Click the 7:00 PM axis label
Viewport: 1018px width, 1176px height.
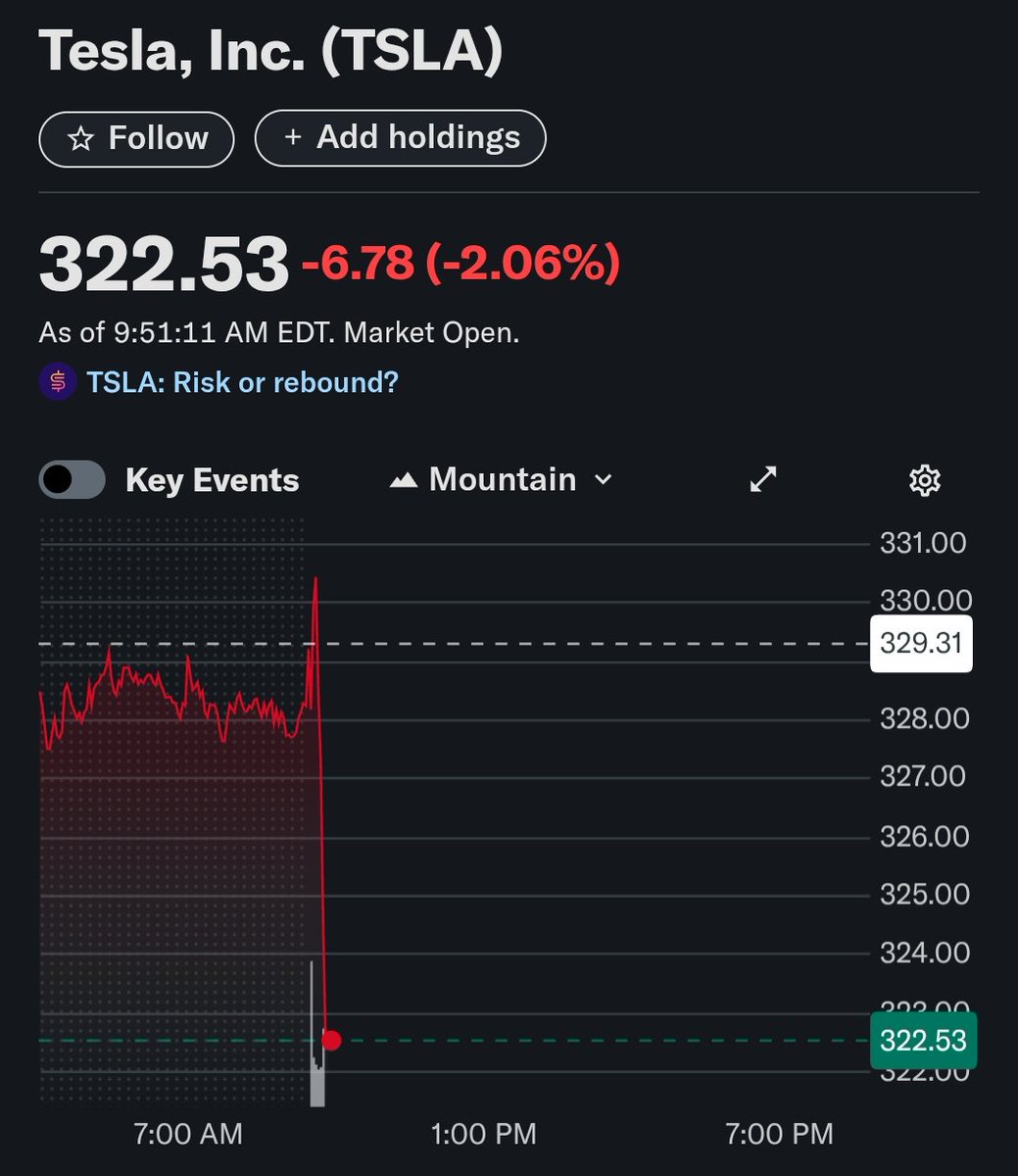pyautogui.click(x=779, y=1134)
